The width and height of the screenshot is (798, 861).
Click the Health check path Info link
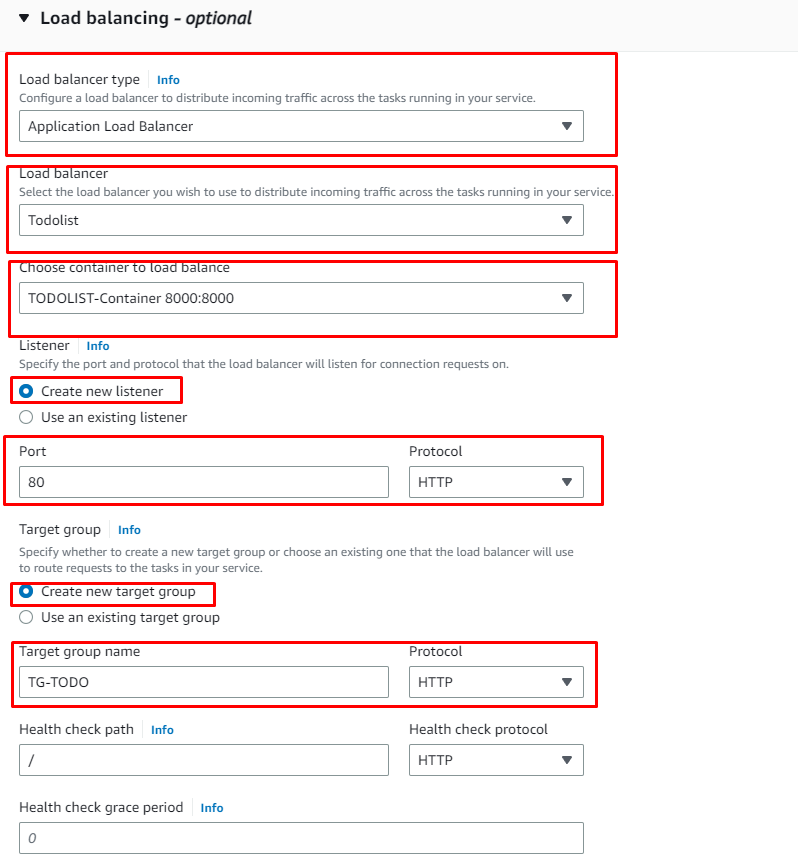162,729
